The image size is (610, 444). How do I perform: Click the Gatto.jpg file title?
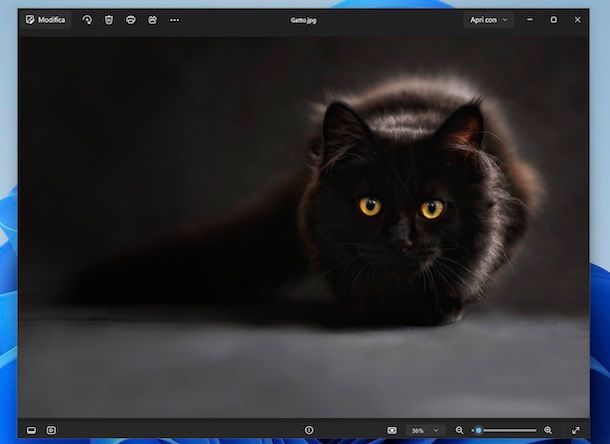click(303, 20)
